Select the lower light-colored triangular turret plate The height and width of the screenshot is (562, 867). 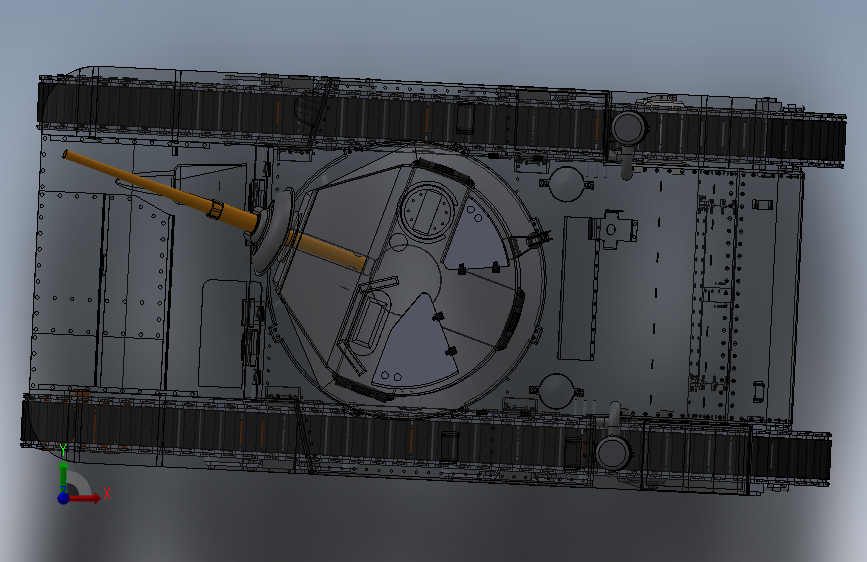pyautogui.click(x=416, y=342)
